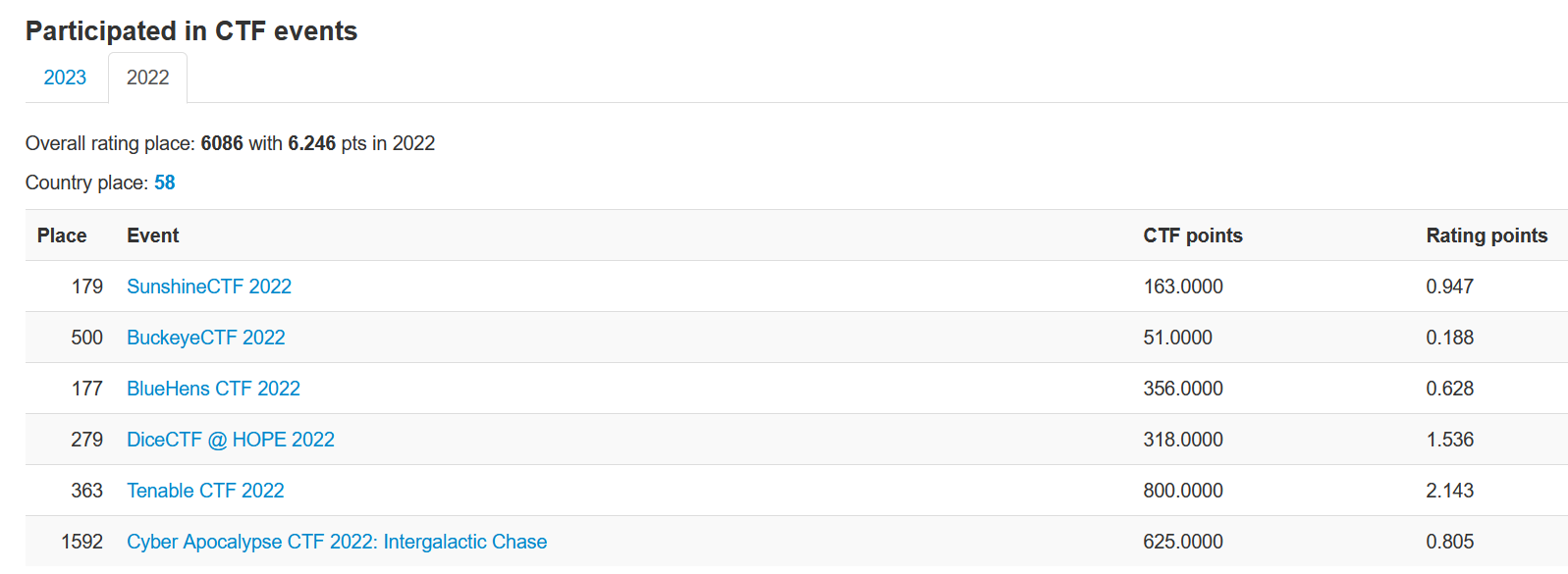
Task: Open Cyber Apocalypse CTF 2022: Intergalactic Chase
Action: click(337, 542)
